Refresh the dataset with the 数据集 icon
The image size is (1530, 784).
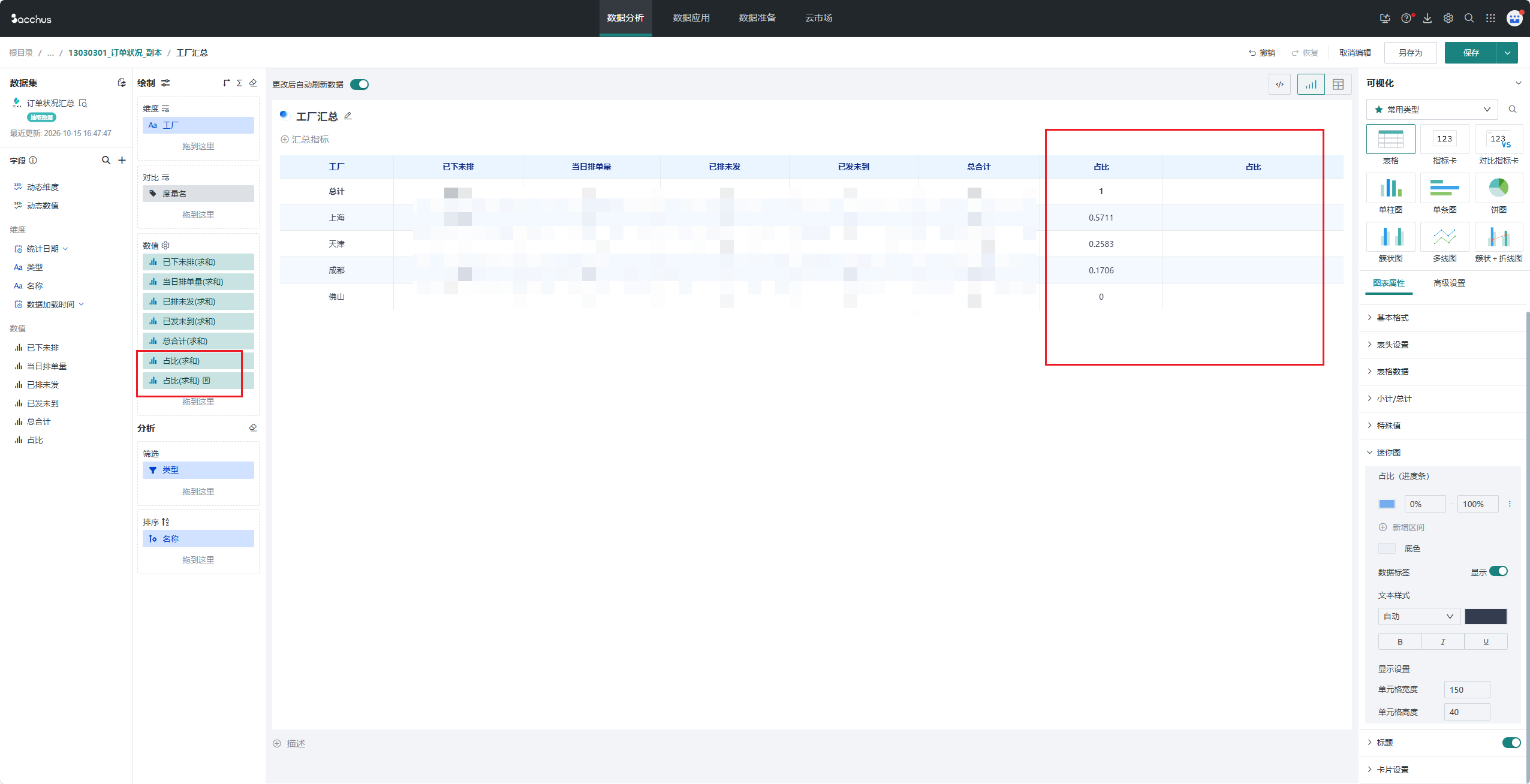pyautogui.click(x=122, y=83)
